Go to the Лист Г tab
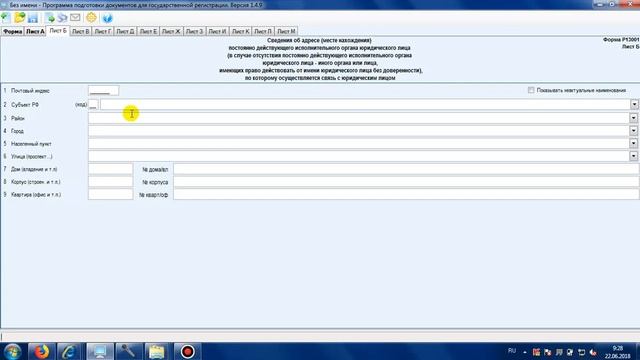Viewport: 640px width, 360px height. [103, 31]
